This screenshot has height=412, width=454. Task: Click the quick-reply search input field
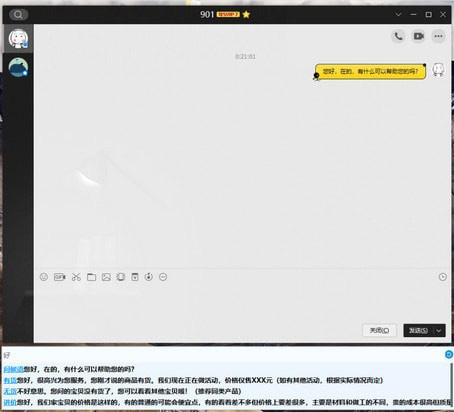223,355
